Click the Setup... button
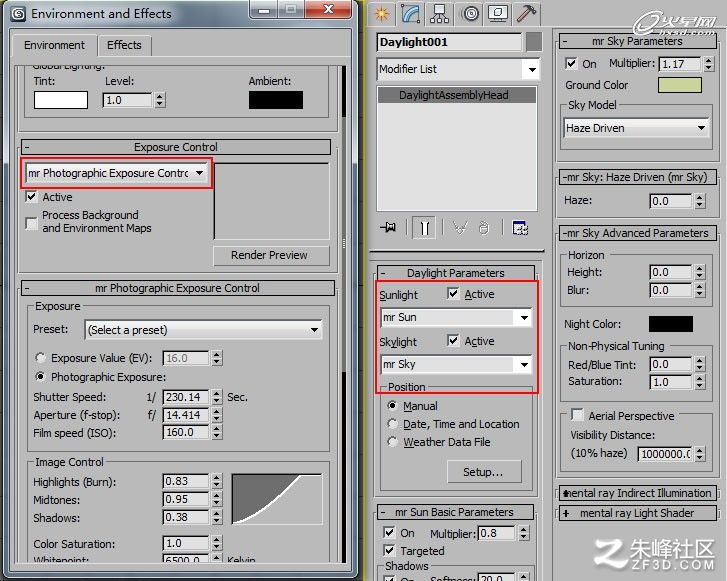Screen dimensions: 727x581 pyautogui.click(x=484, y=472)
